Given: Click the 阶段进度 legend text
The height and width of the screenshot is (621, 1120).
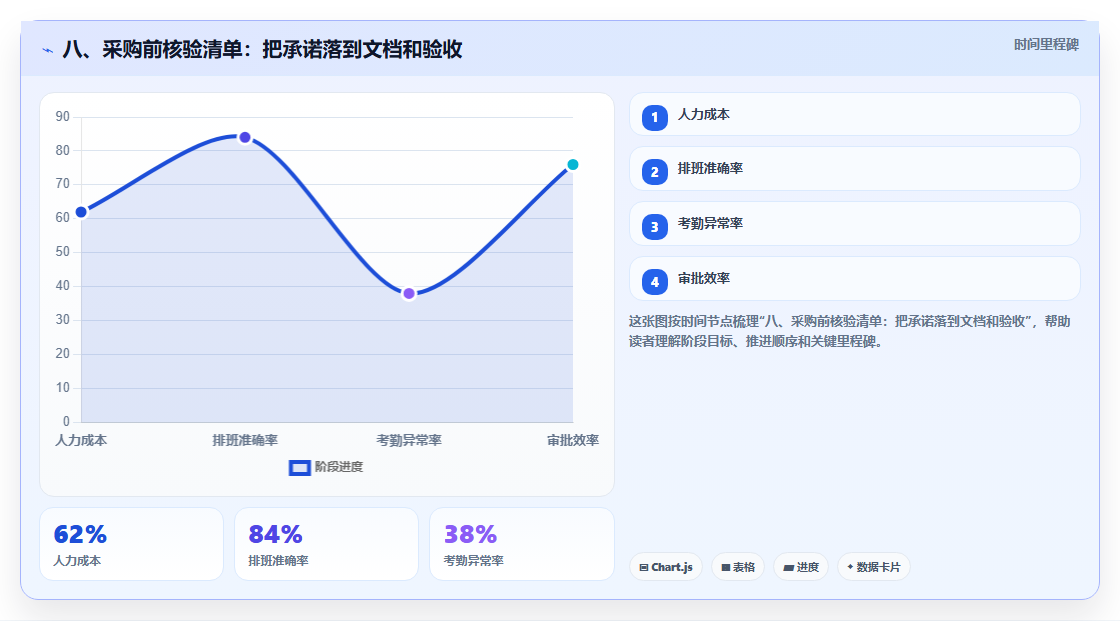Looking at the screenshot, I should pyautogui.click(x=339, y=467).
